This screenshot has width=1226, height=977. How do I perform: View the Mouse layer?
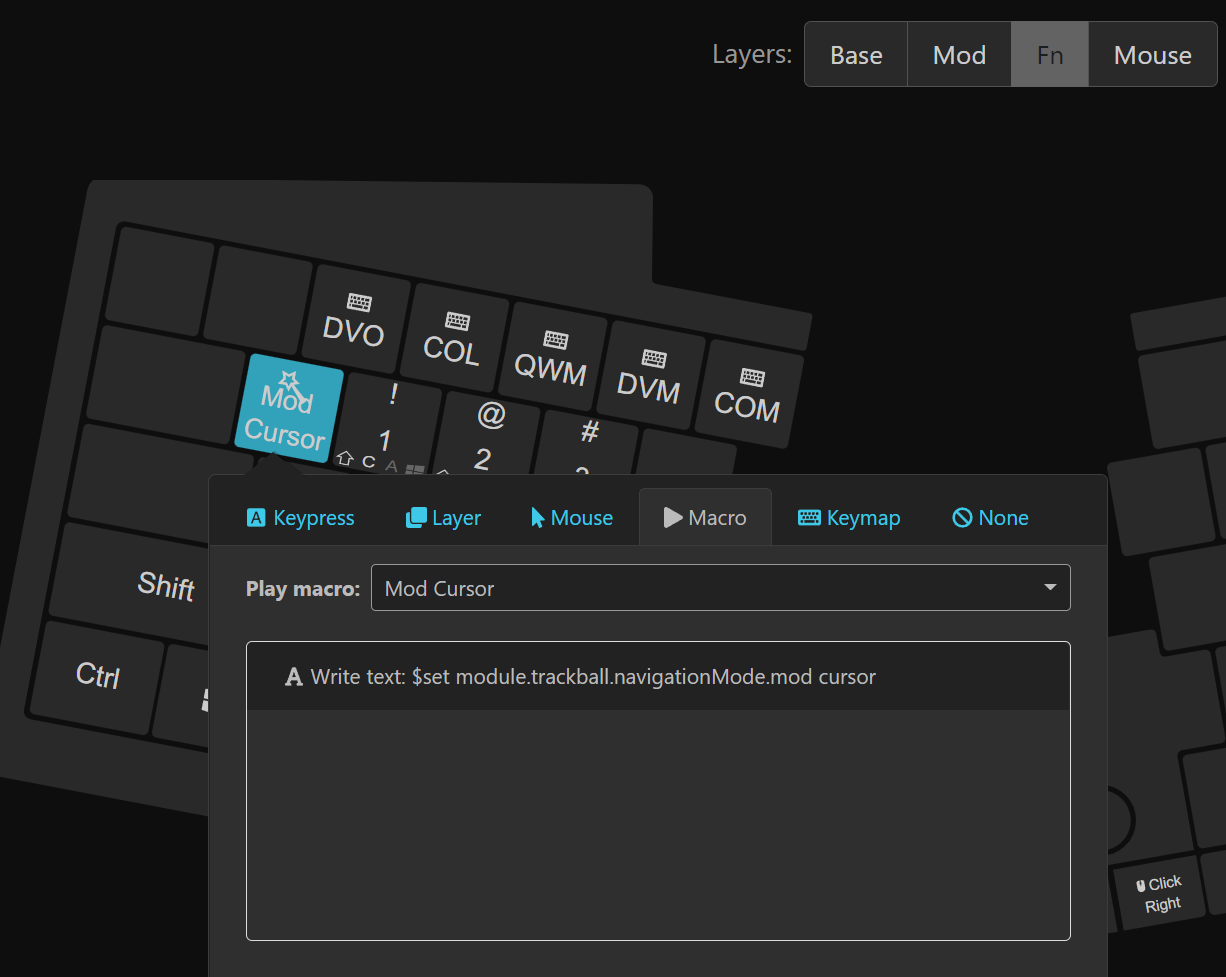(1152, 54)
